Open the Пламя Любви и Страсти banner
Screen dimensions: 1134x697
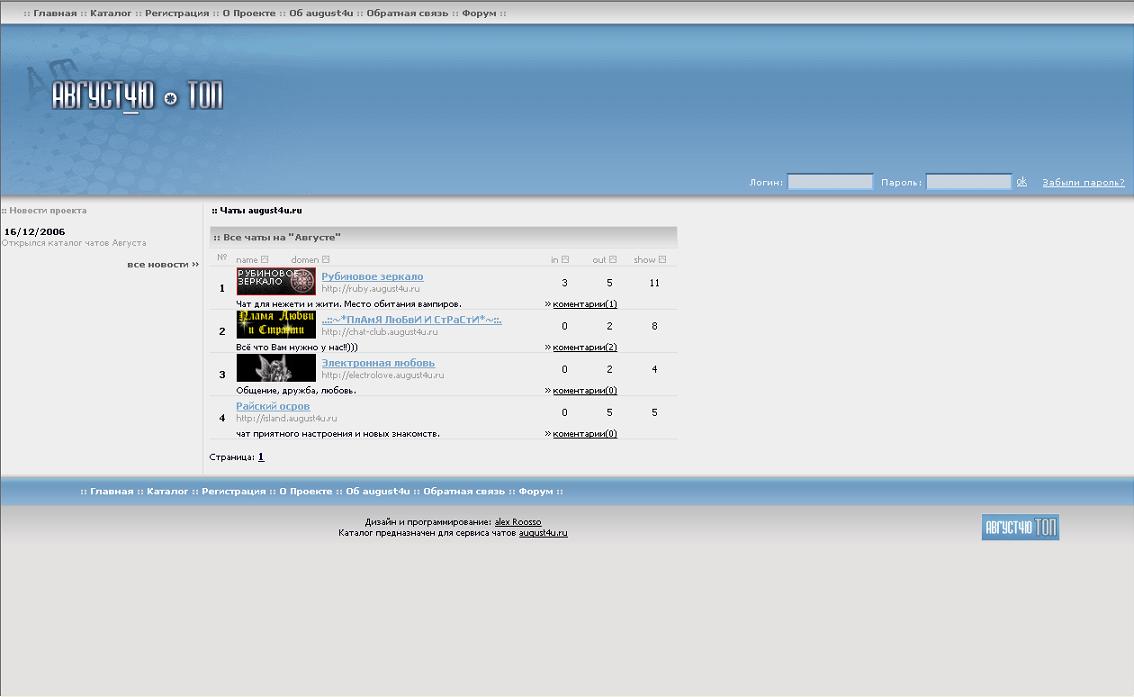pyautogui.click(x=276, y=325)
